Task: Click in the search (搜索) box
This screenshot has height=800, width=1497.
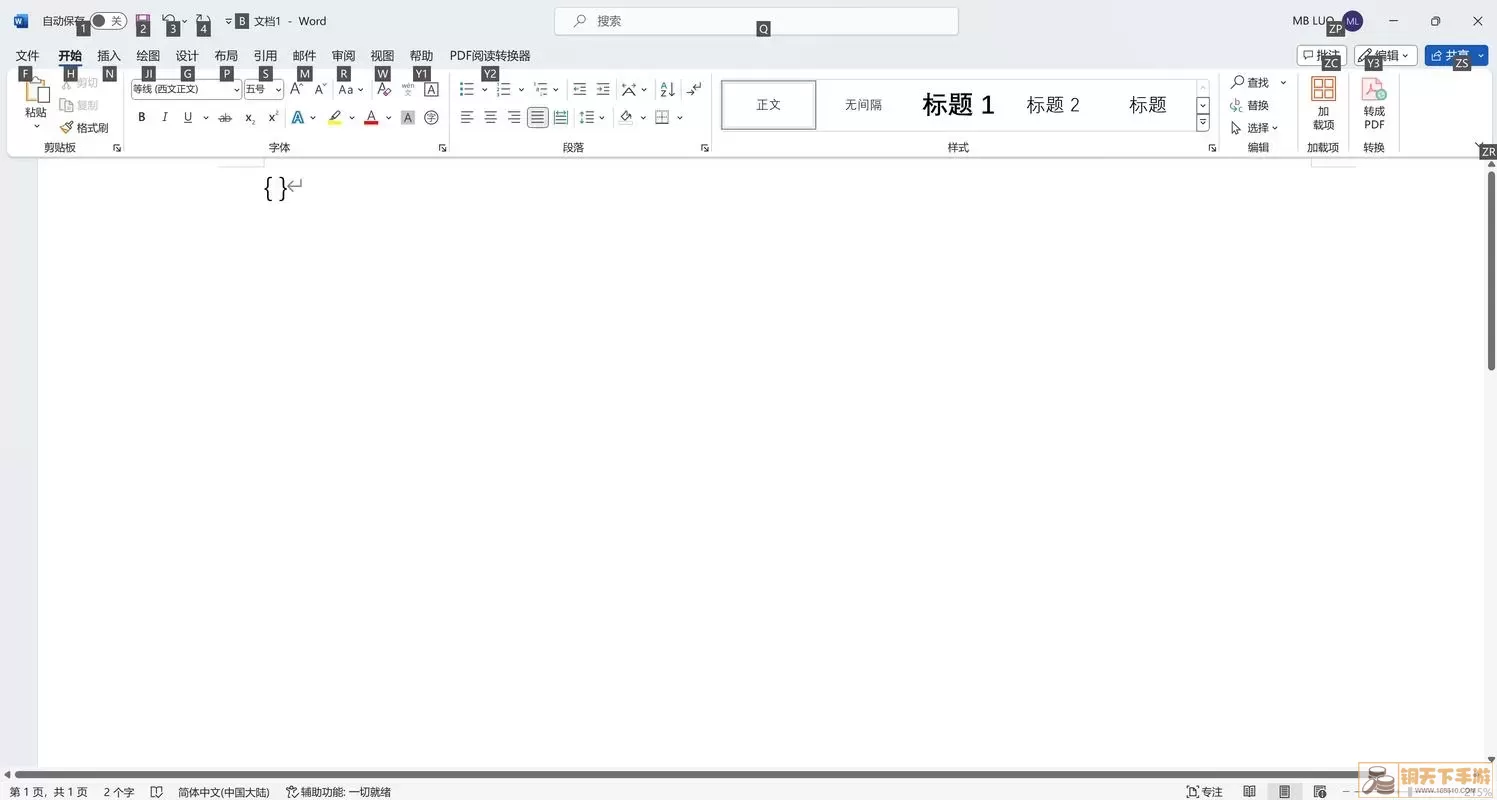Action: click(756, 21)
